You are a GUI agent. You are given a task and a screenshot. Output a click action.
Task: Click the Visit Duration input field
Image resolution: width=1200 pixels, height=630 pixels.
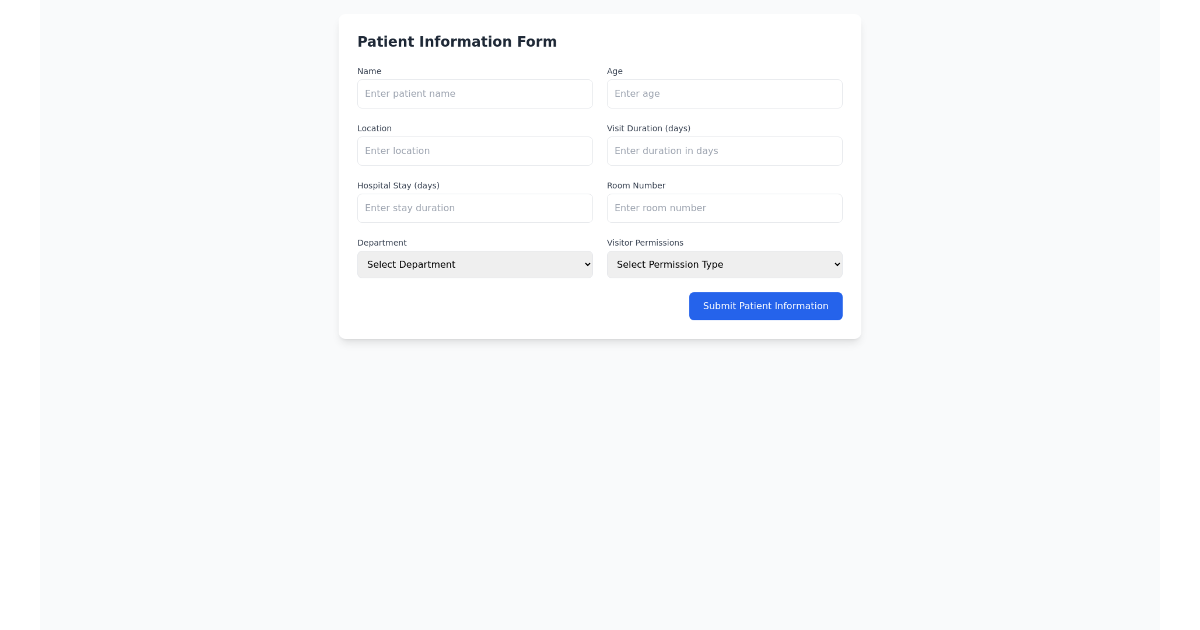tap(724, 150)
